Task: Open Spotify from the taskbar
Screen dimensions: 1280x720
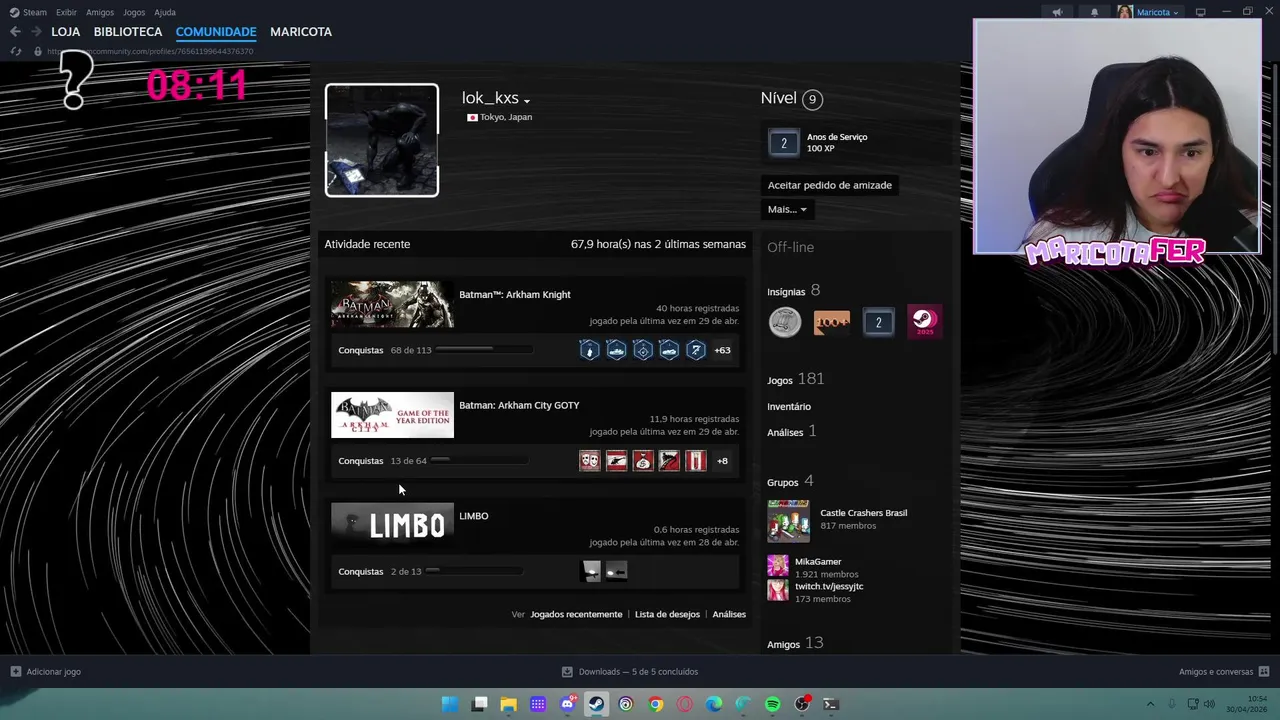Action: 772,704
